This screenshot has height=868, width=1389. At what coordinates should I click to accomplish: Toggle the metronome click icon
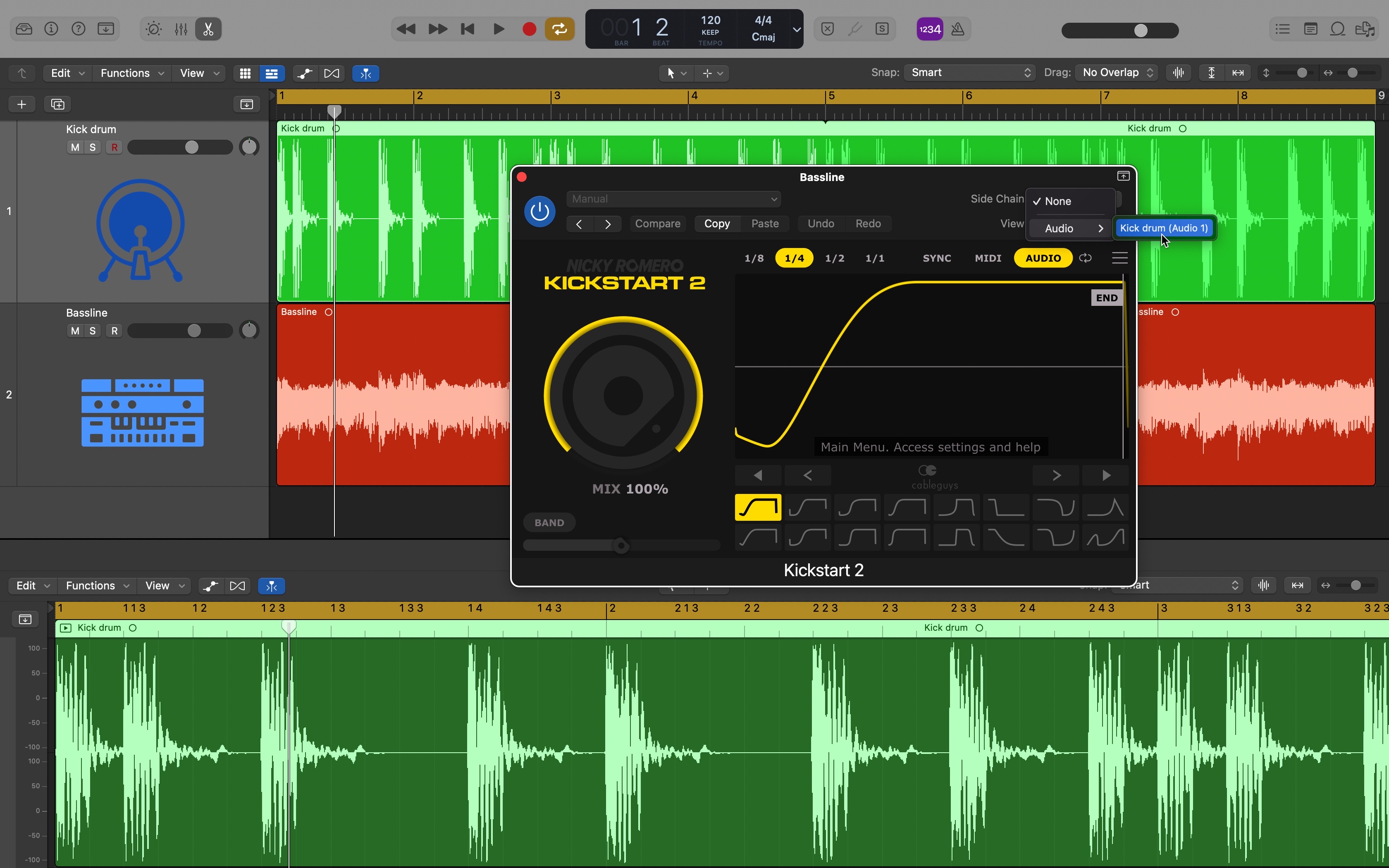[957, 29]
